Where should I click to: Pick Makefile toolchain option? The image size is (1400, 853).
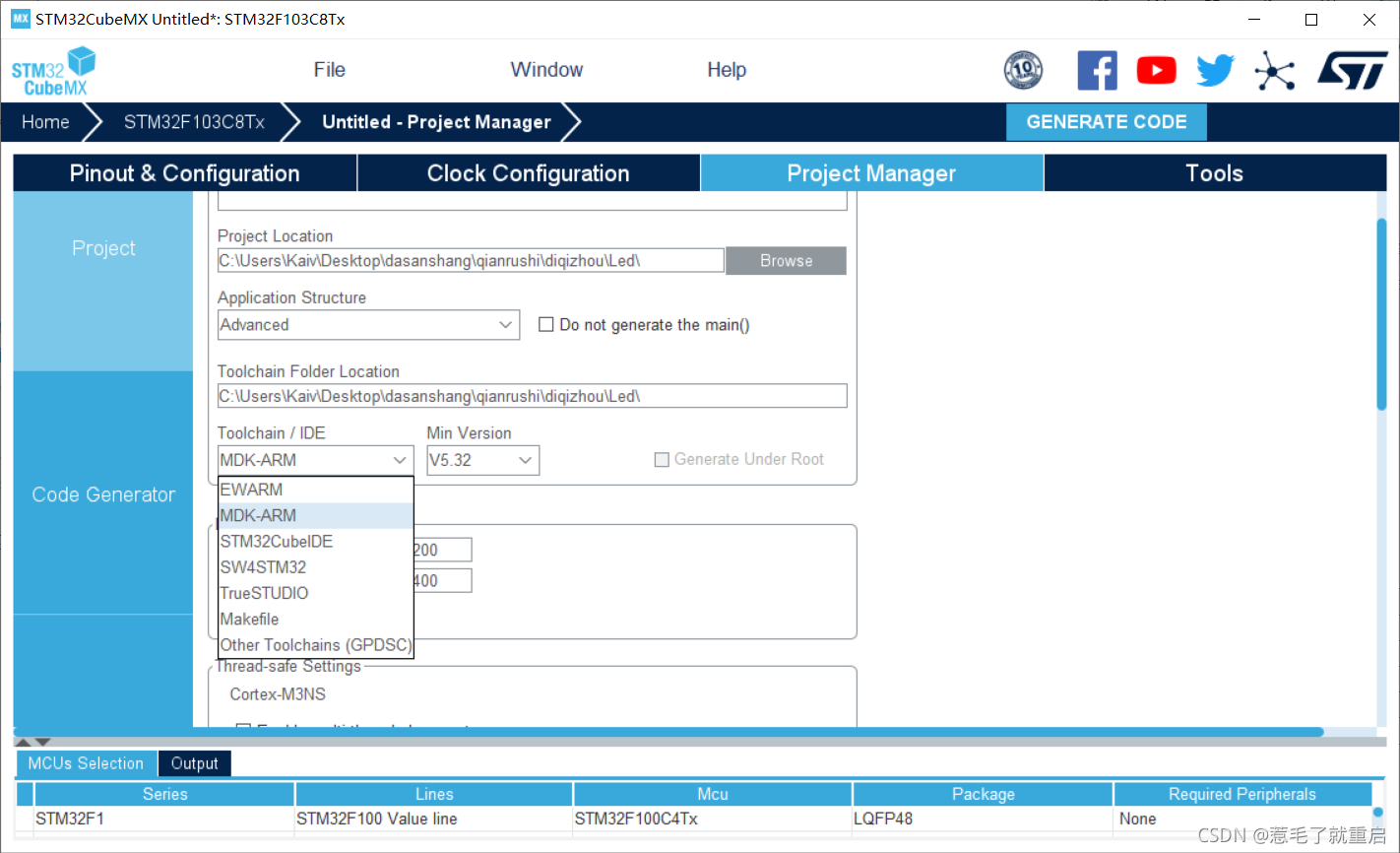tap(315, 620)
